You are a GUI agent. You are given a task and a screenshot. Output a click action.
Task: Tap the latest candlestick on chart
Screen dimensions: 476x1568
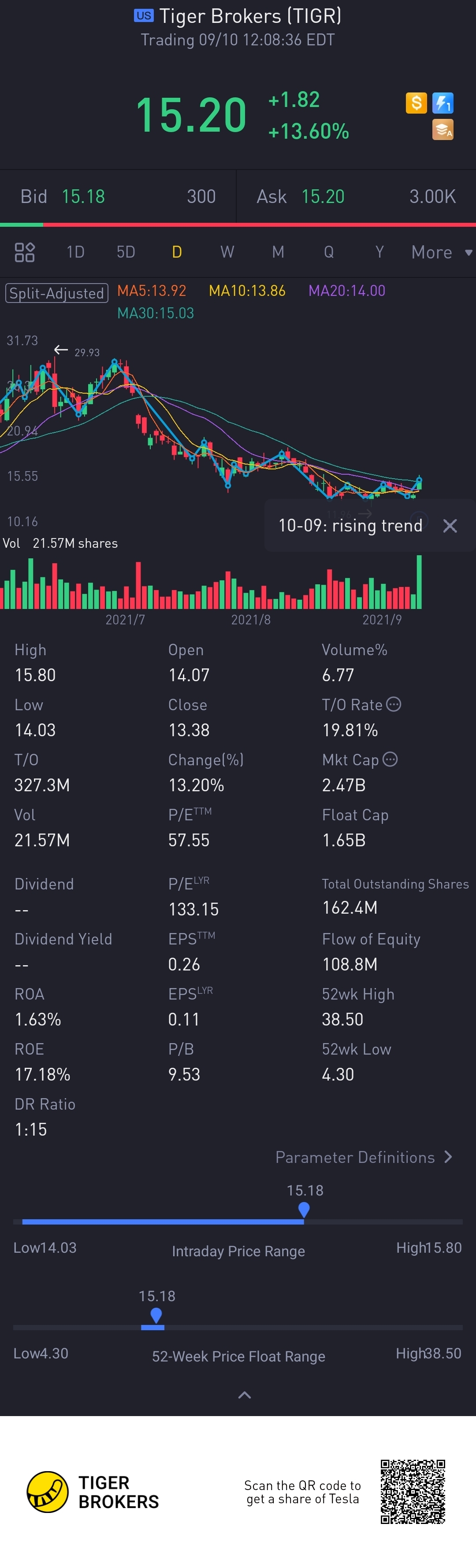coord(419,483)
